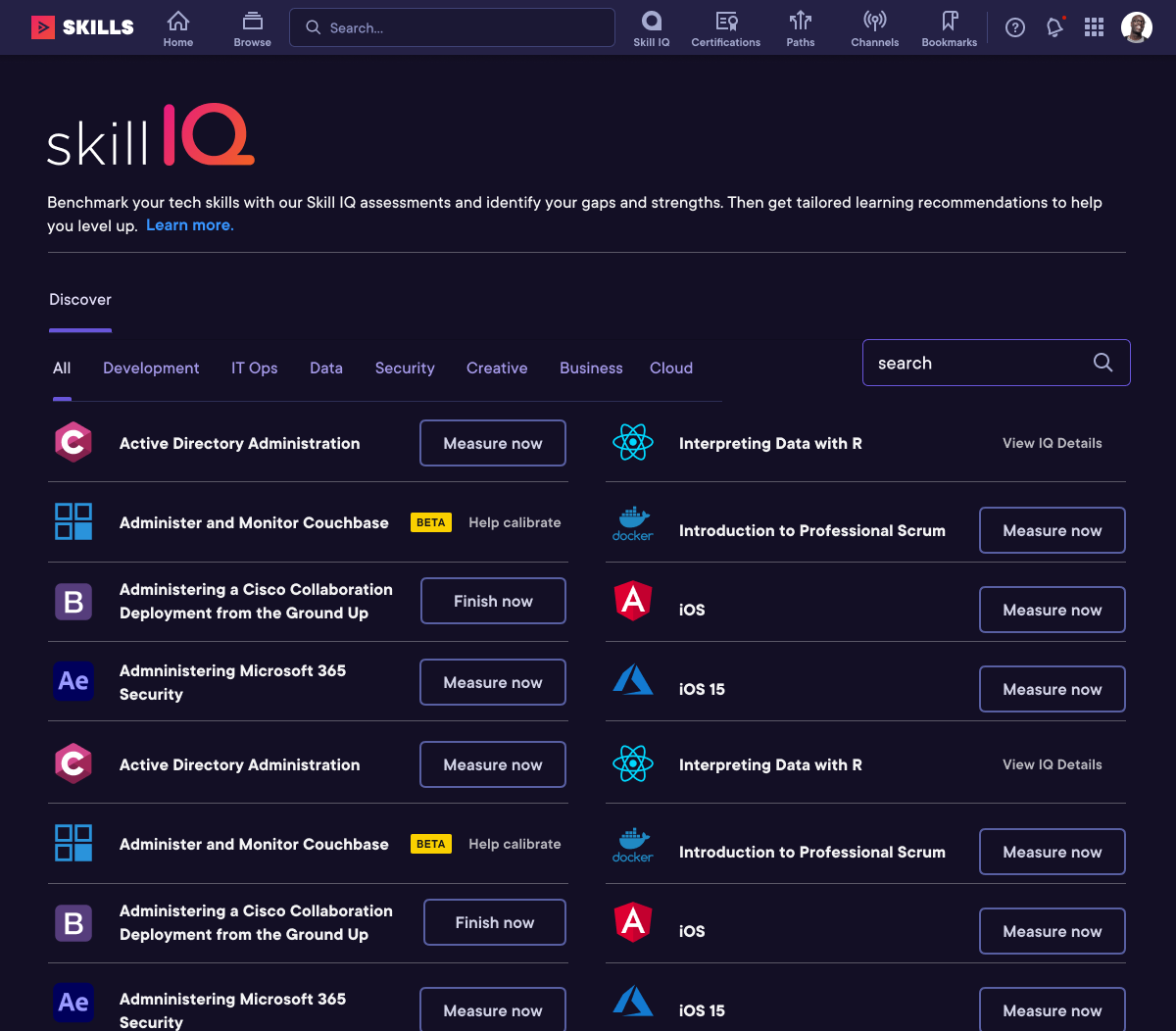Click the magnifier icon in the top search bar

click(314, 27)
